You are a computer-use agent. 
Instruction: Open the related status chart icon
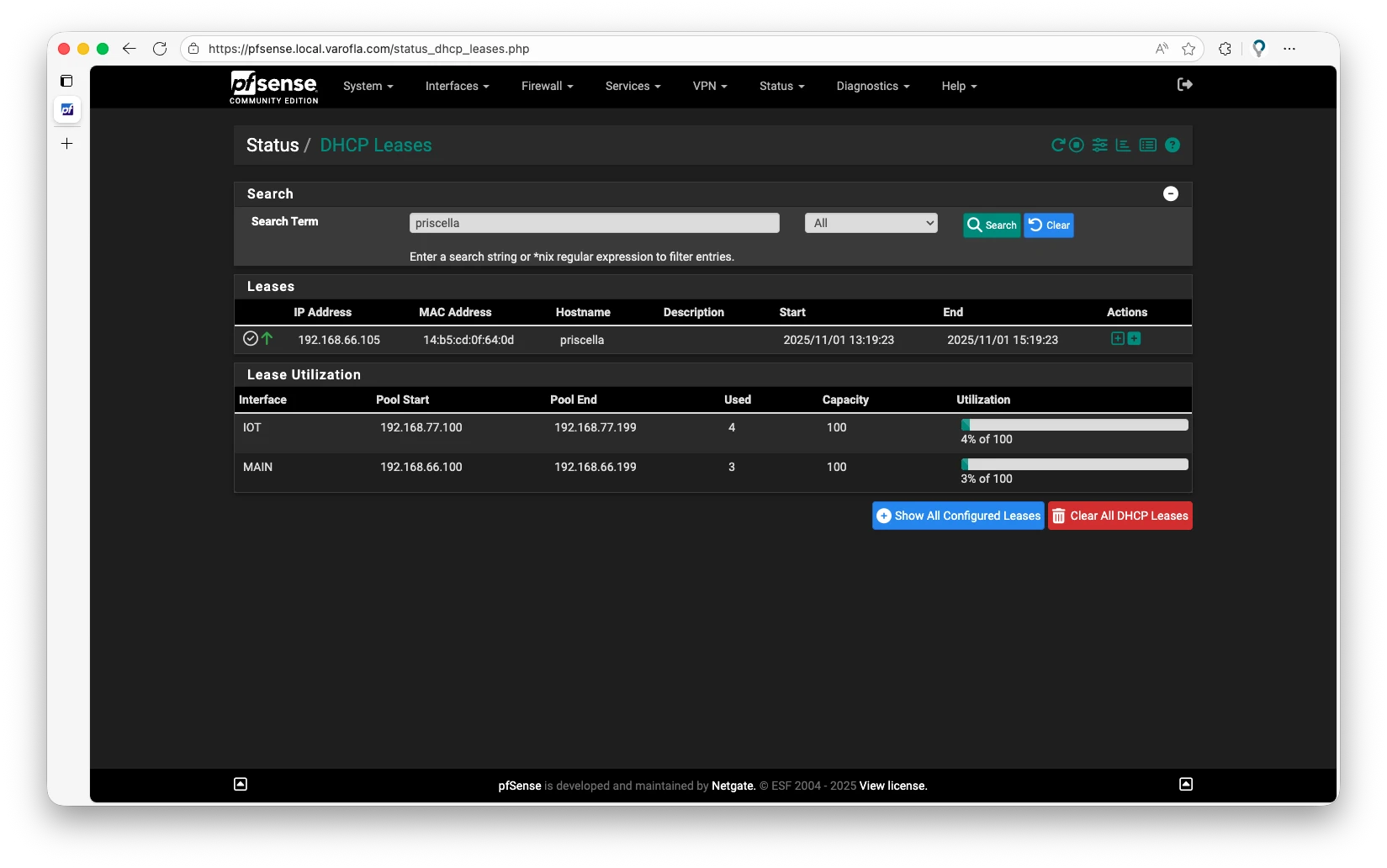(1123, 145)
